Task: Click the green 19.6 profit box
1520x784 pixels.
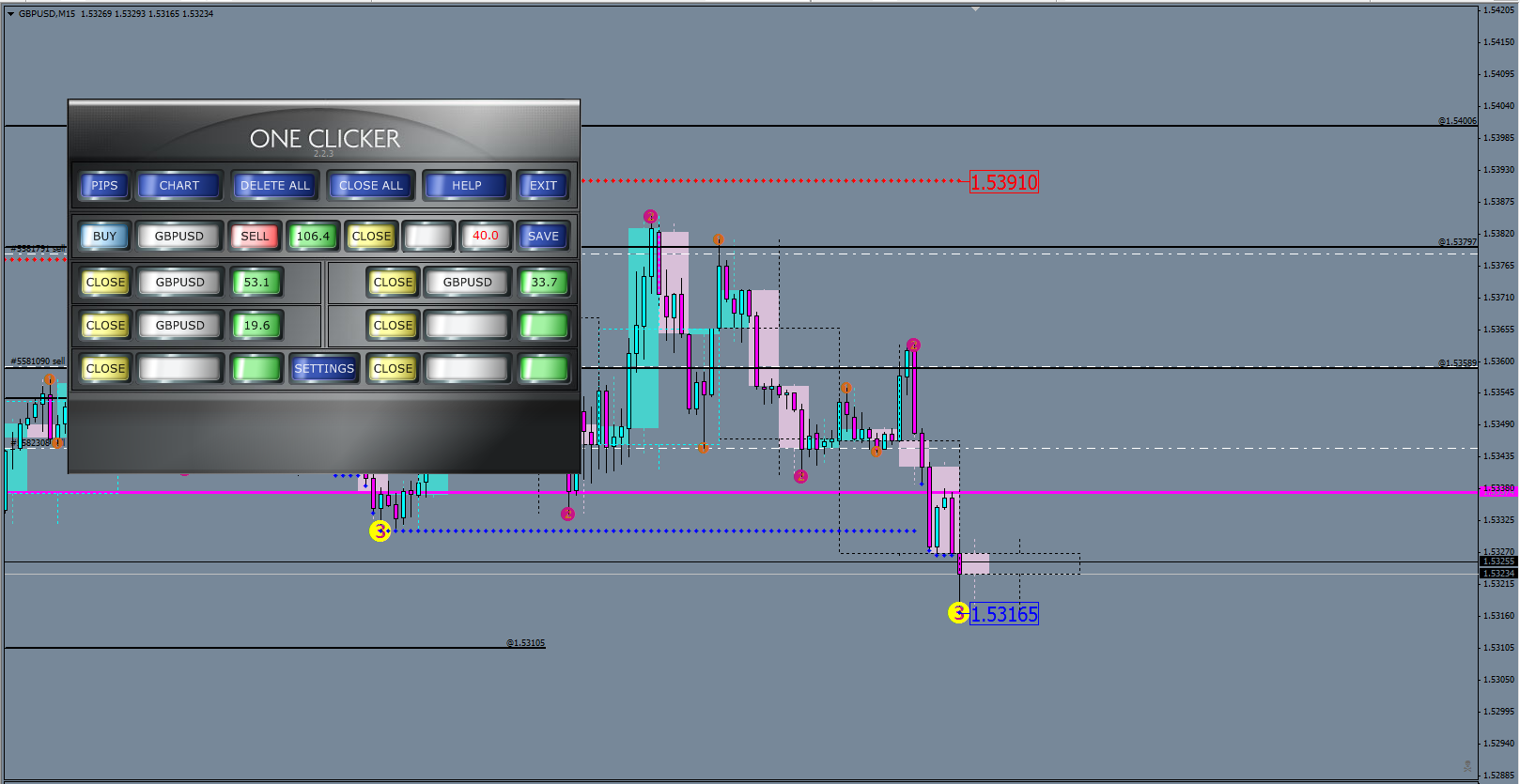Action: 256,325
